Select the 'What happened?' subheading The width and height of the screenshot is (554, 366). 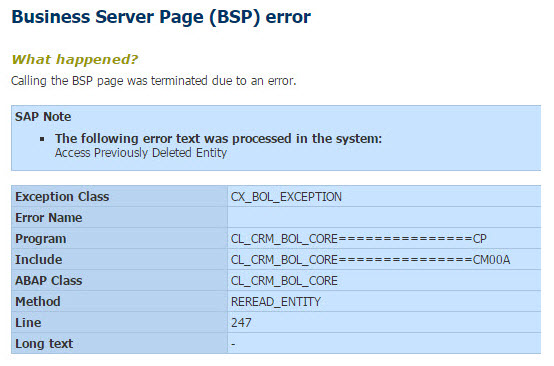click(75, 59)
